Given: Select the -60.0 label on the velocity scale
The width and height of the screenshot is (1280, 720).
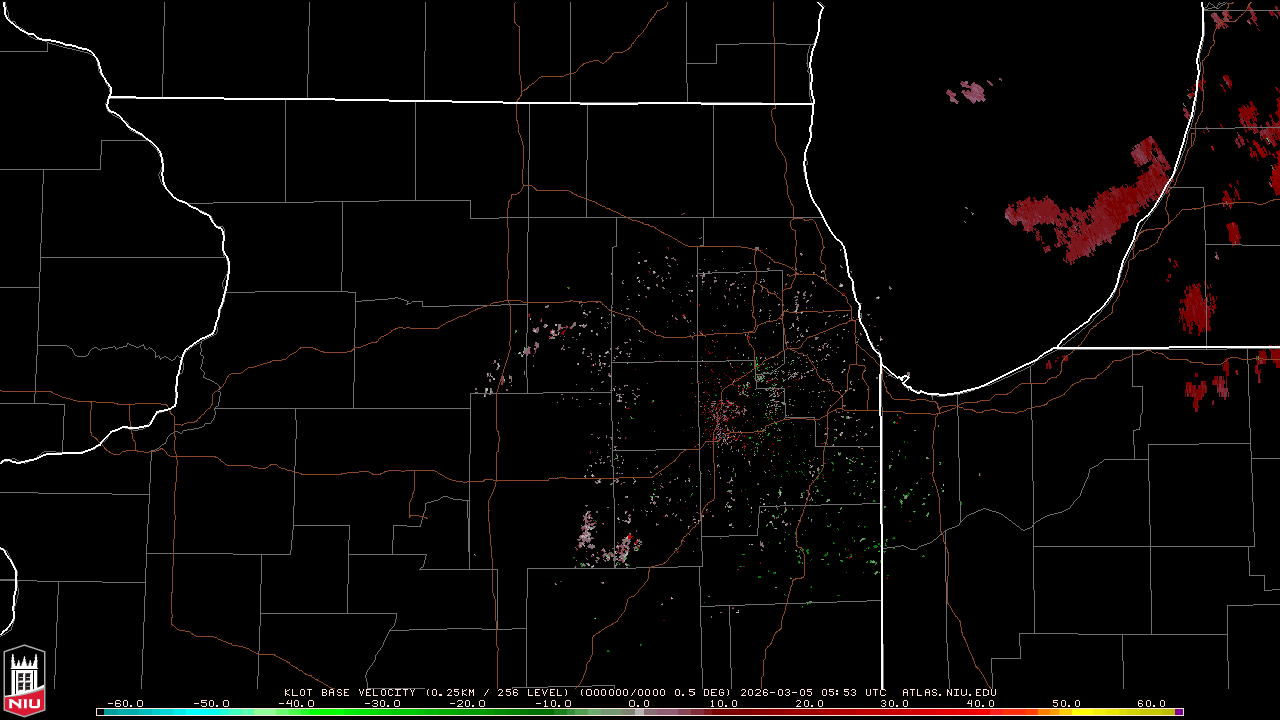Looking at the screenshot, I should pyautogui.click(x=125, y=703).
